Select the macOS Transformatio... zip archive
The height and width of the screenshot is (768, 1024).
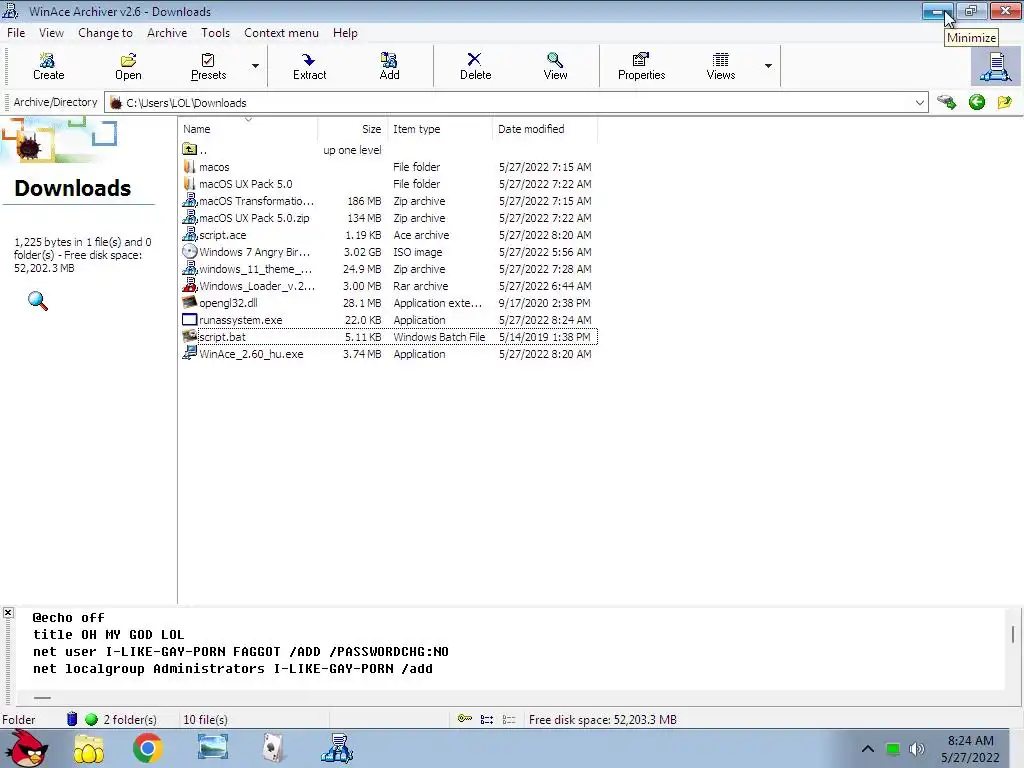[x=389, y=201]
